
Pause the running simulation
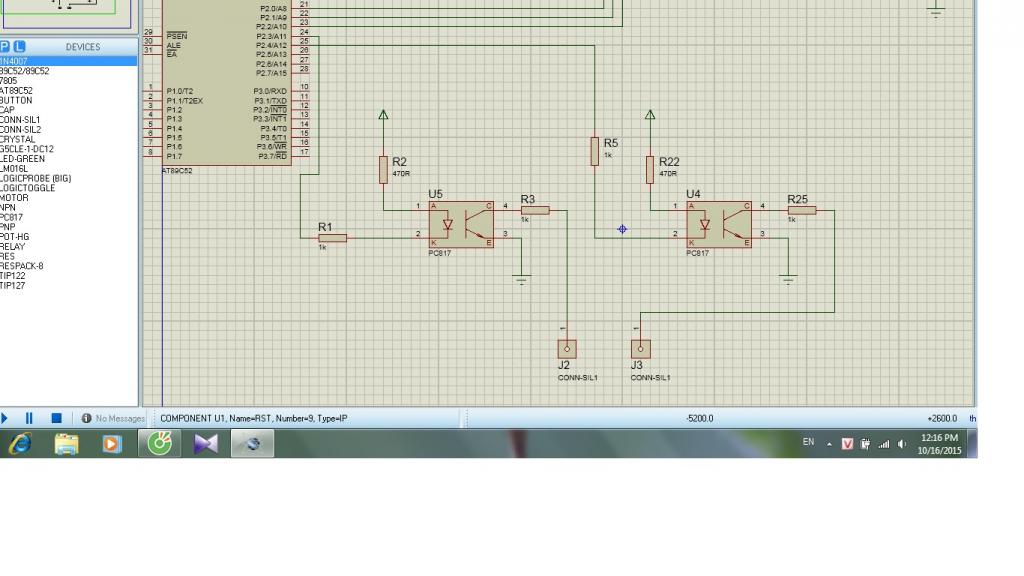point(30,418)
